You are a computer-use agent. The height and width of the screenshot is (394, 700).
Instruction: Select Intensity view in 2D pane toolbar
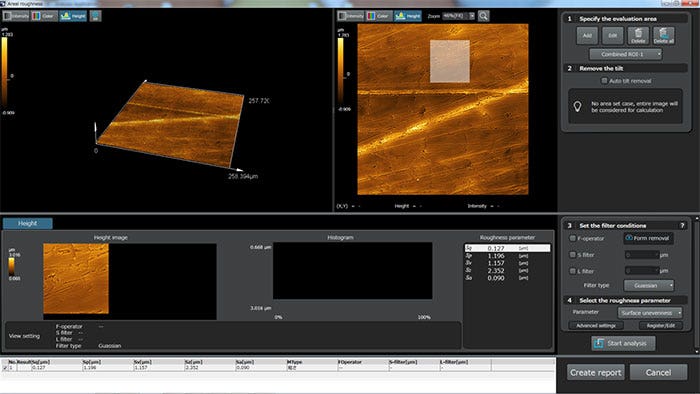click(351, 16)
